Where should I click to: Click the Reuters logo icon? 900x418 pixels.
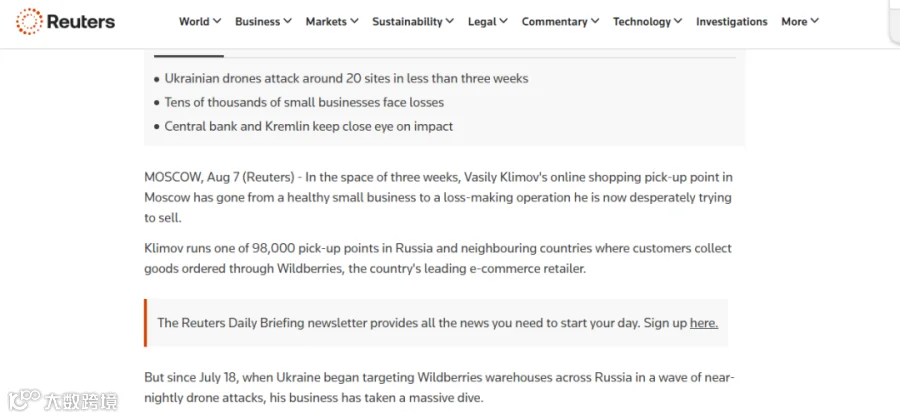pos(29,22)
